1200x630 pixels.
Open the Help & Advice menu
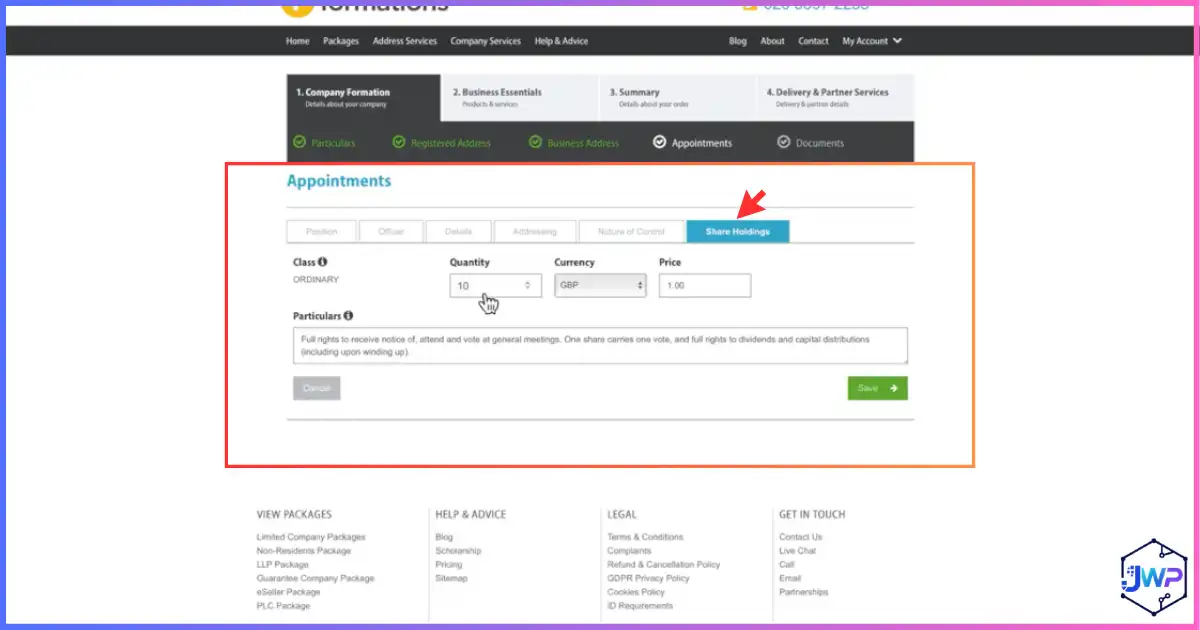pos(561,41)
